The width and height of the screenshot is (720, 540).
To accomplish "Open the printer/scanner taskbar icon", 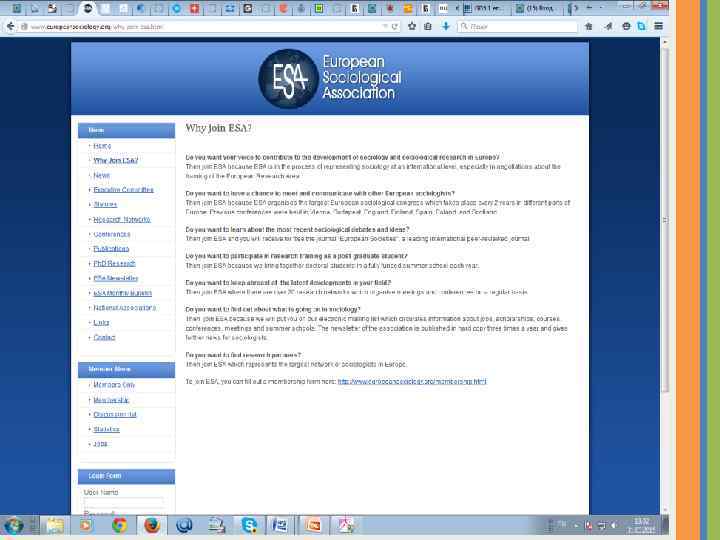I will pos(217,526).
